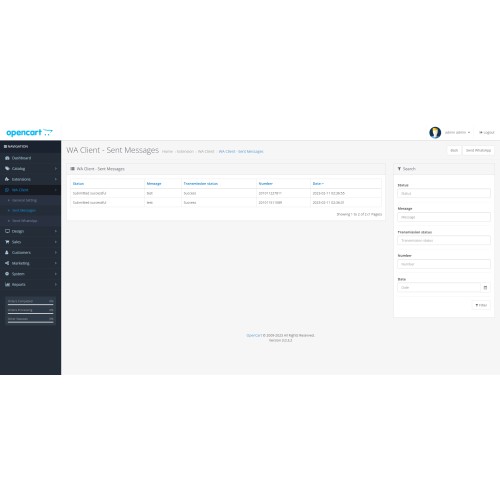
Task: Open the date picker calendar icon
Action: pos(485,287)
